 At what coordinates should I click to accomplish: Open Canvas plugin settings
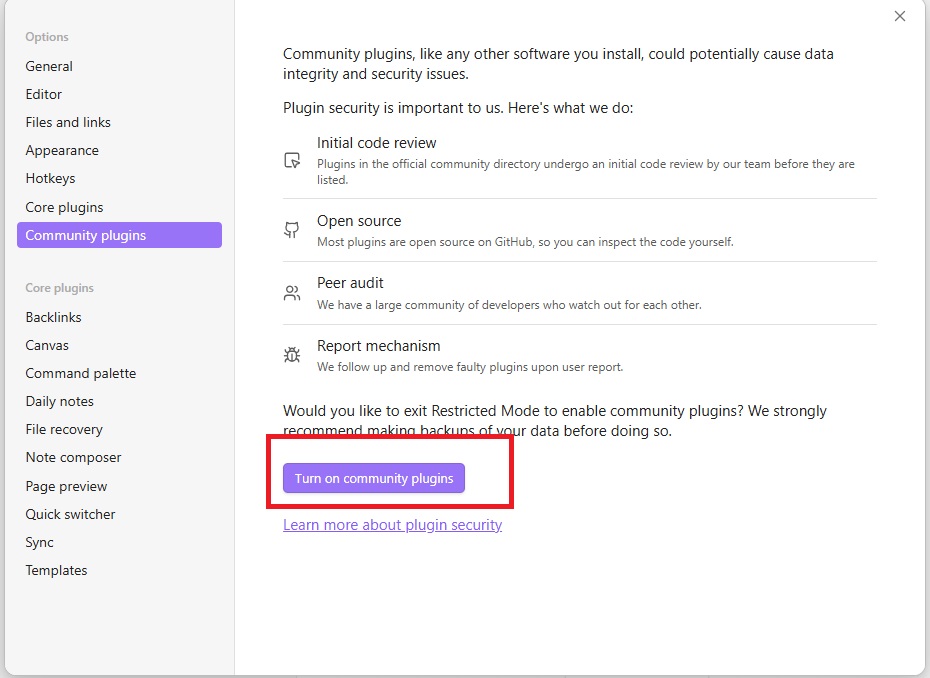tap(47, 345)
